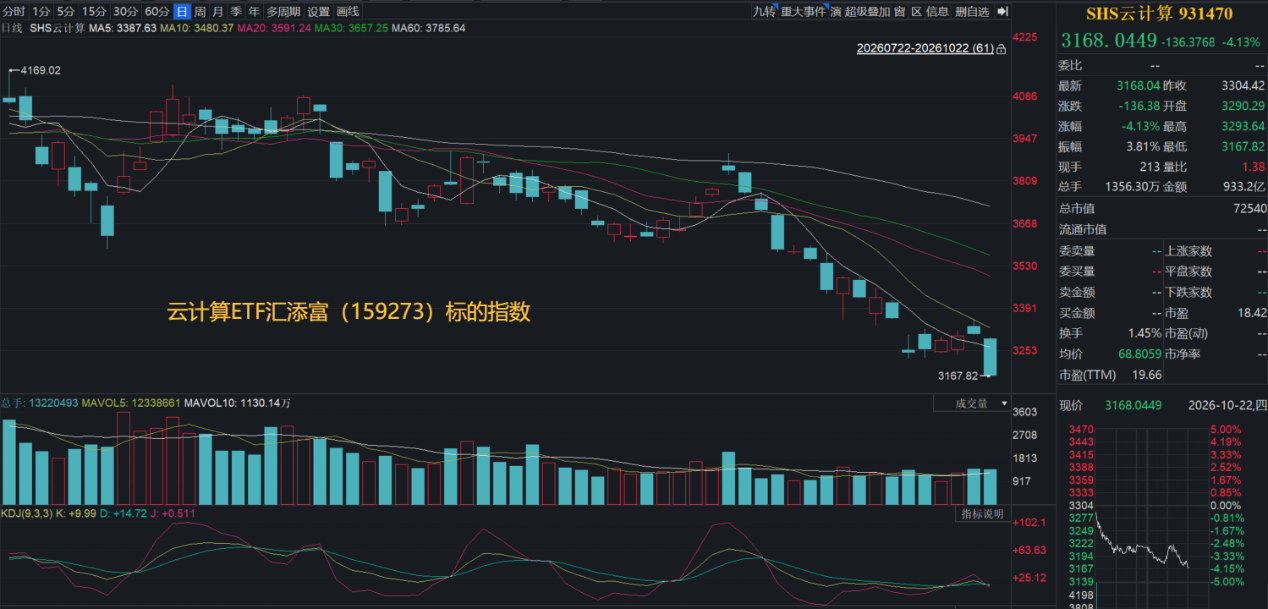Click the MA60: 3785.64 indicator label
This screenshot has width=1268, height=609.
pyautogui.click(x=428, y=28)
